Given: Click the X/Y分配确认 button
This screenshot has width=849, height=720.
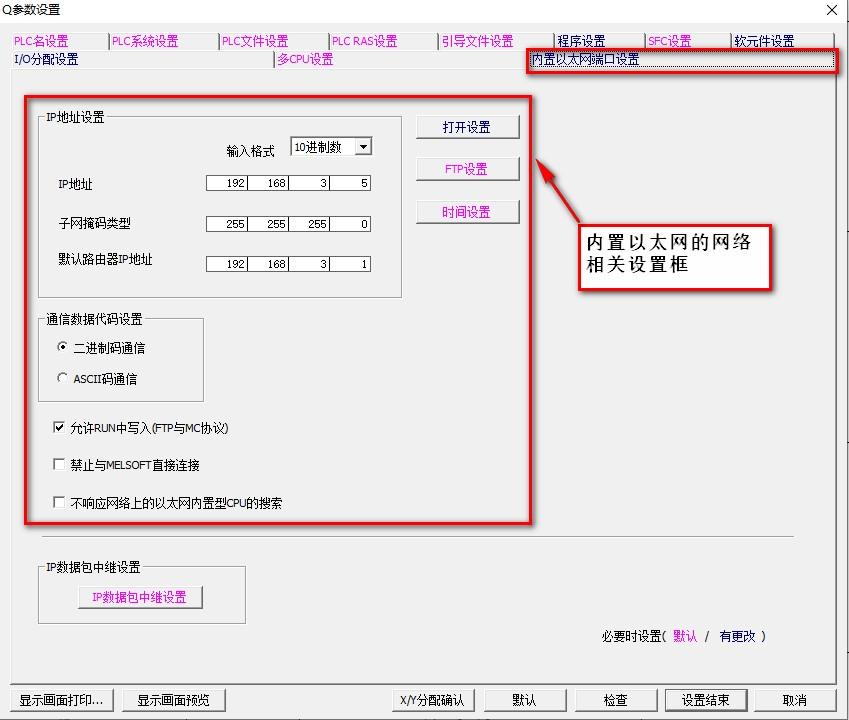Looking at the screenshot, I should [433, 700].
